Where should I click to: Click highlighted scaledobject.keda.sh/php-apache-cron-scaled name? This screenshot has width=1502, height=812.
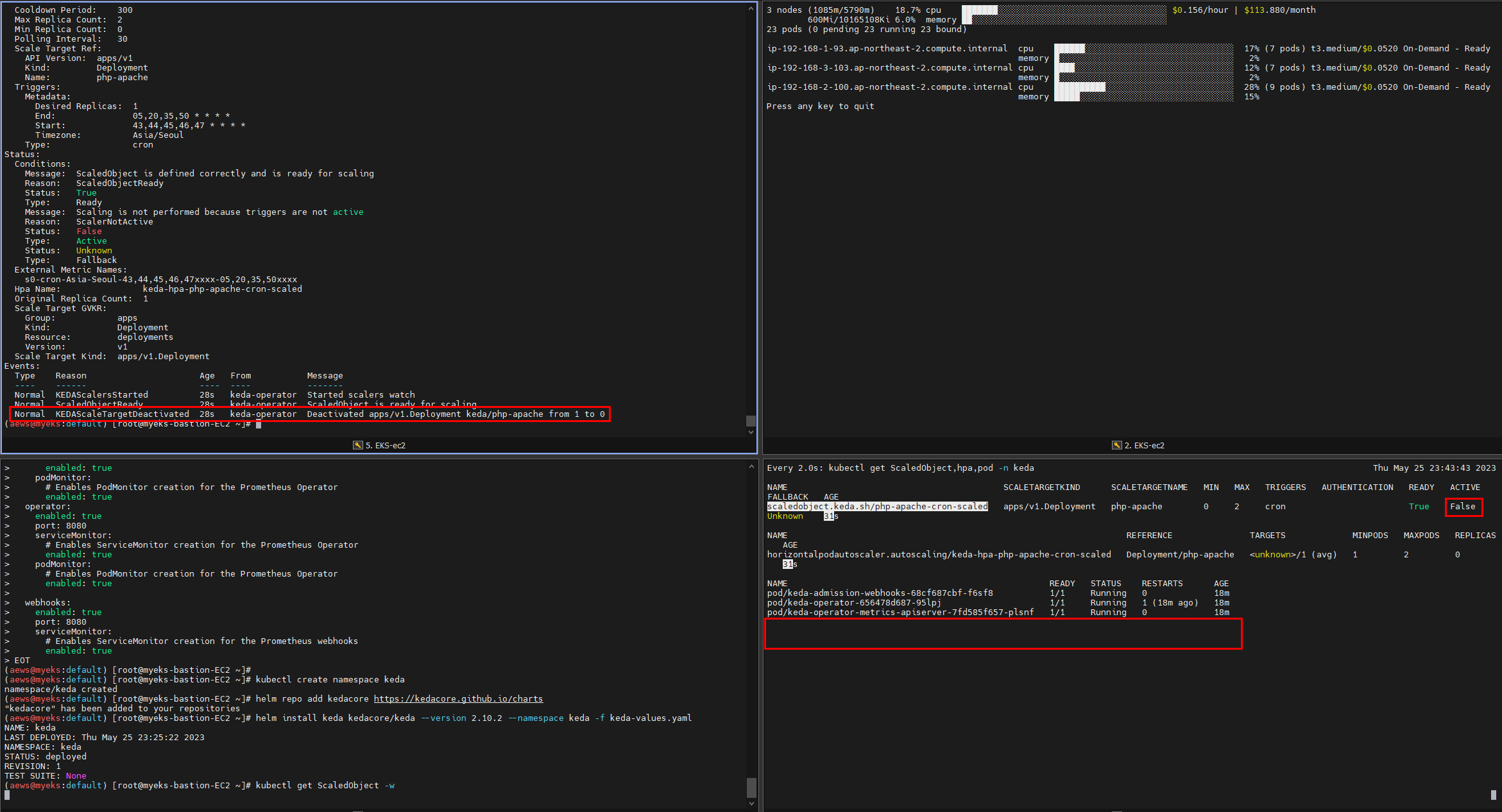tap(877, 507)
